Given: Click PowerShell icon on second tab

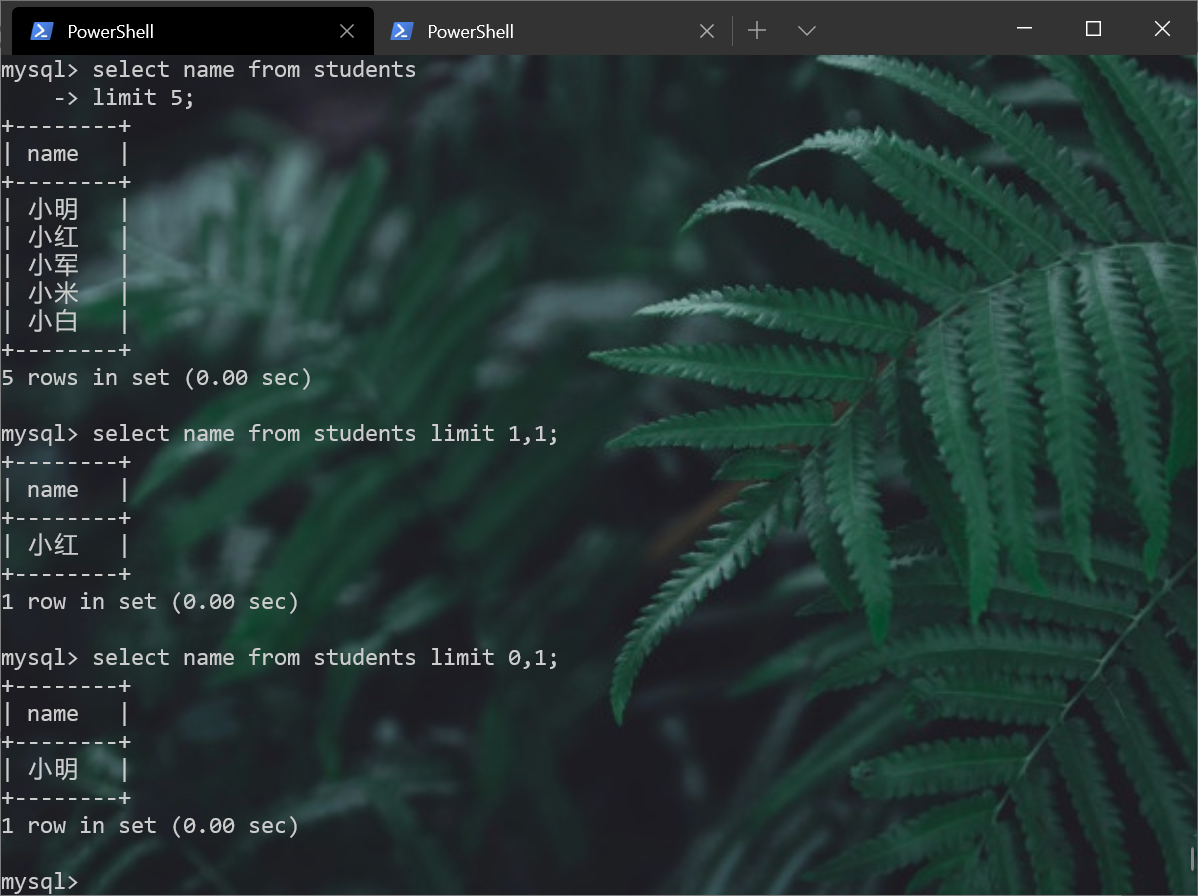Looking at the screenshot, I should [x=401, y=31].
